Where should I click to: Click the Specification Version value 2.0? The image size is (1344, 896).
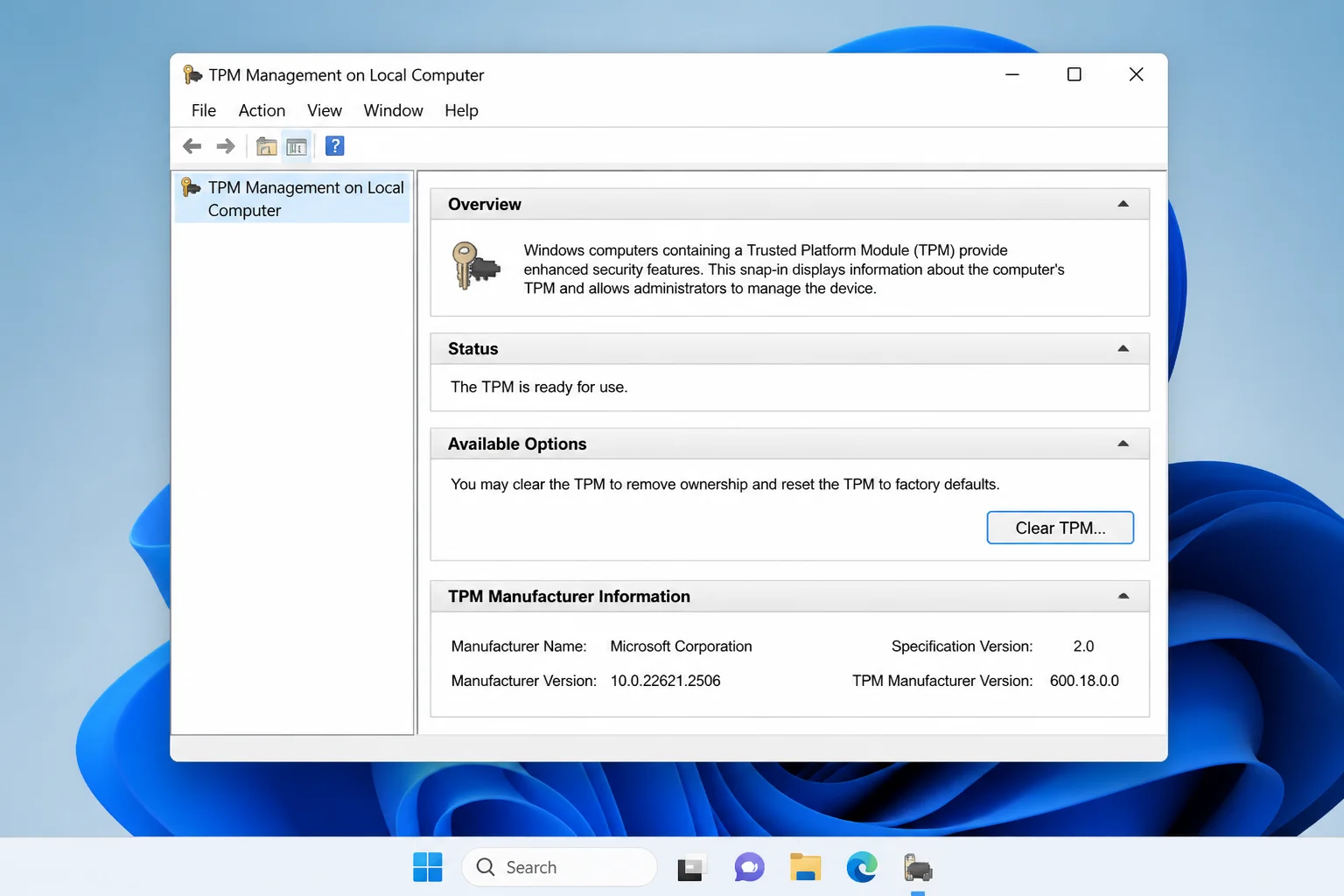coord(1083,646)
